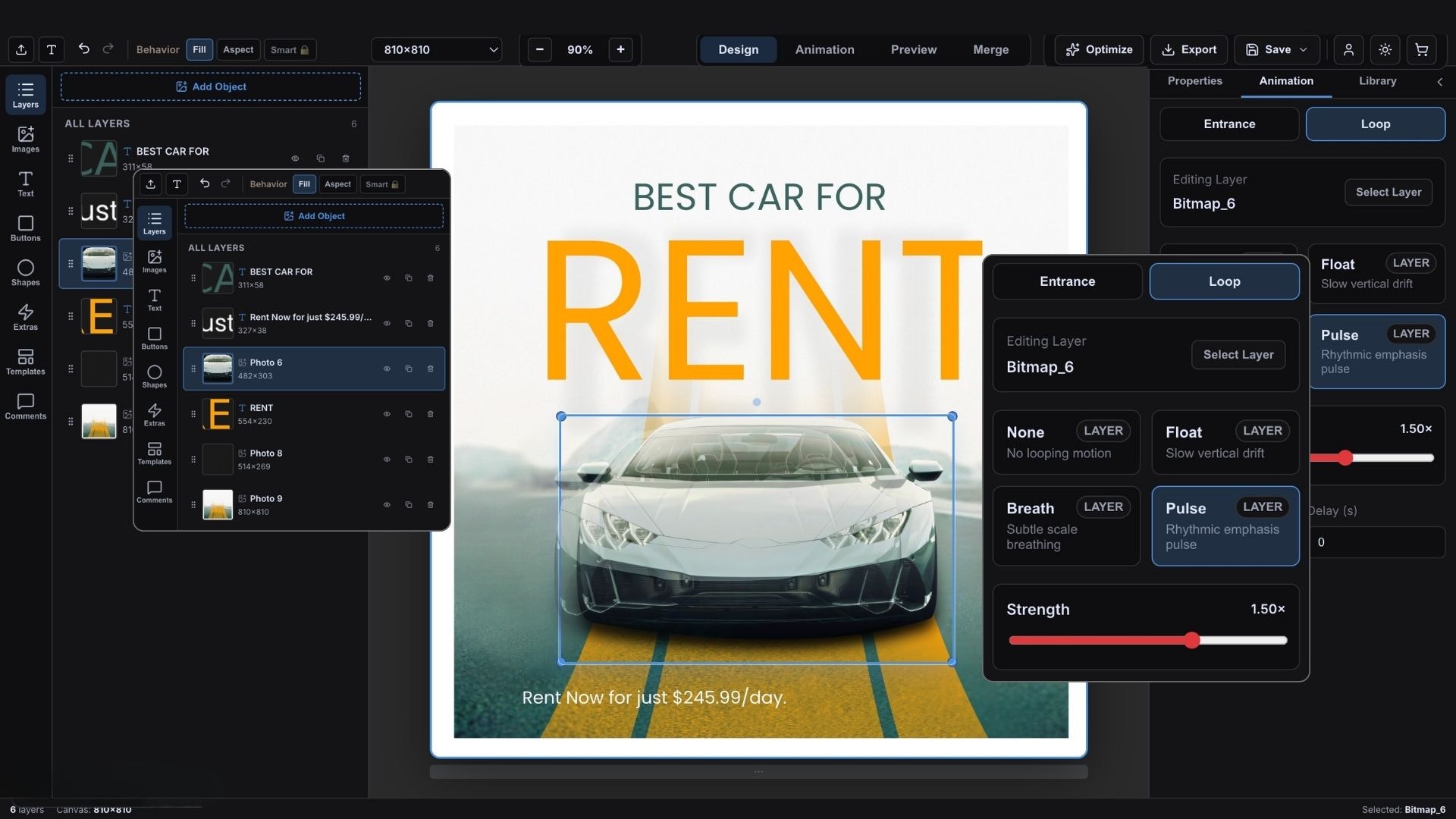Select the Breath loop animation
The width and height of the screenshot is (1456, 819).
pos(1065,526)
